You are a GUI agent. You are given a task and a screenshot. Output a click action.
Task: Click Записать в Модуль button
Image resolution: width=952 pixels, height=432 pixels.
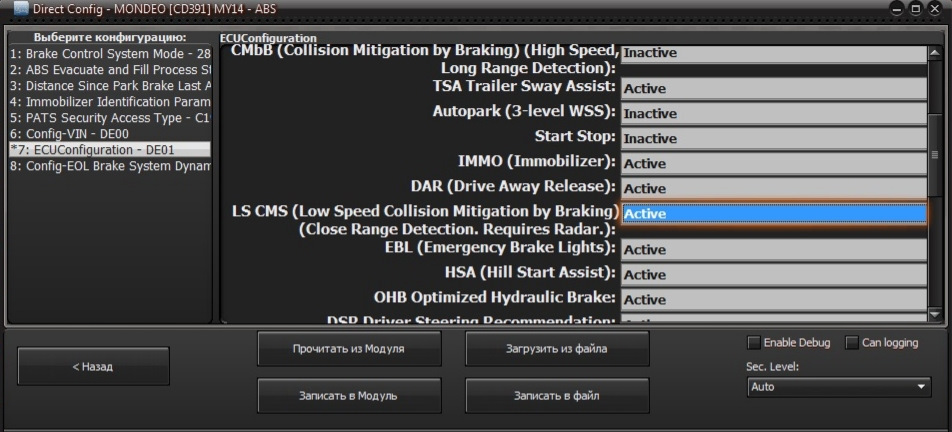348,396
